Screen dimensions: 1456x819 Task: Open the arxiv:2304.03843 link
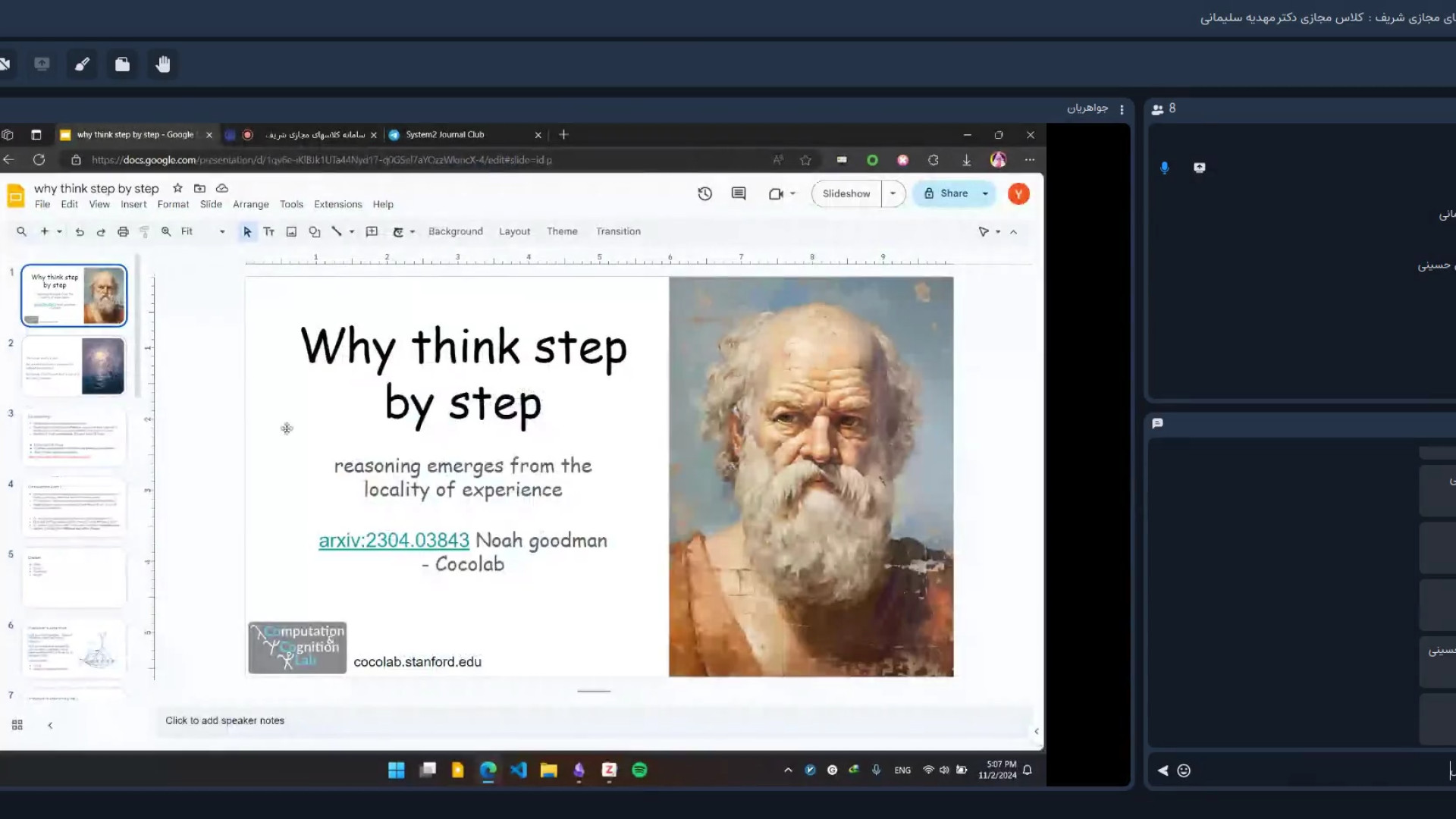tap(394, 541)
